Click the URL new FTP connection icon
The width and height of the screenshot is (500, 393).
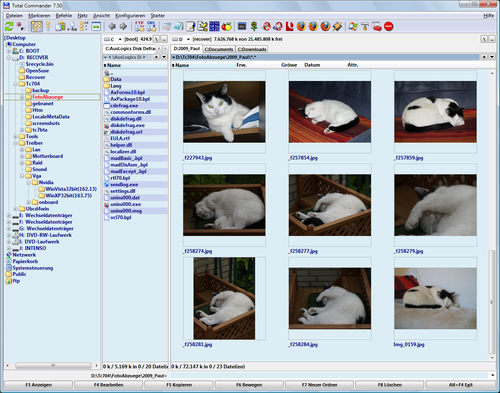[151, 26]
